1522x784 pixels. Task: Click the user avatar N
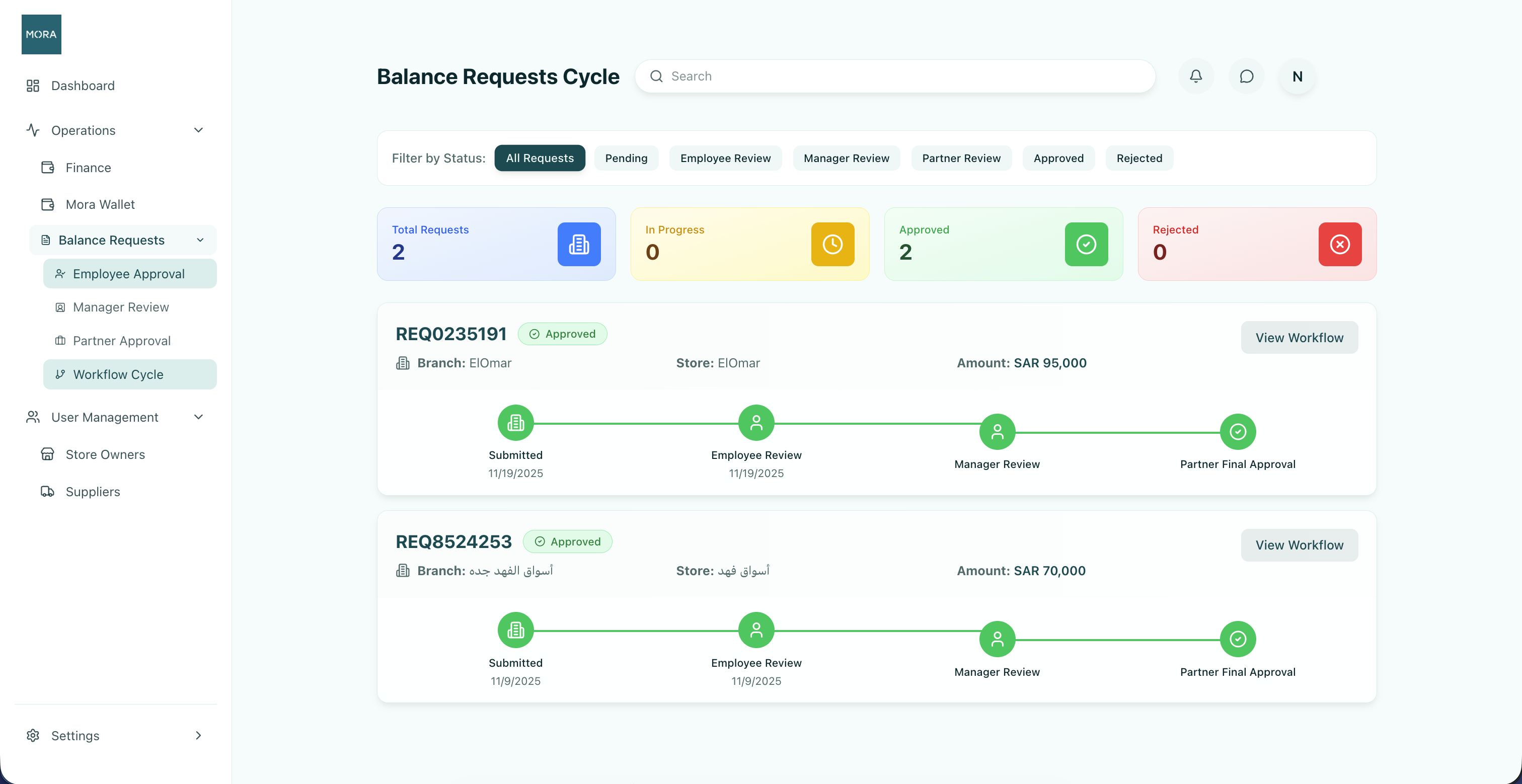pyautogui.click(x=1298, y=76)
